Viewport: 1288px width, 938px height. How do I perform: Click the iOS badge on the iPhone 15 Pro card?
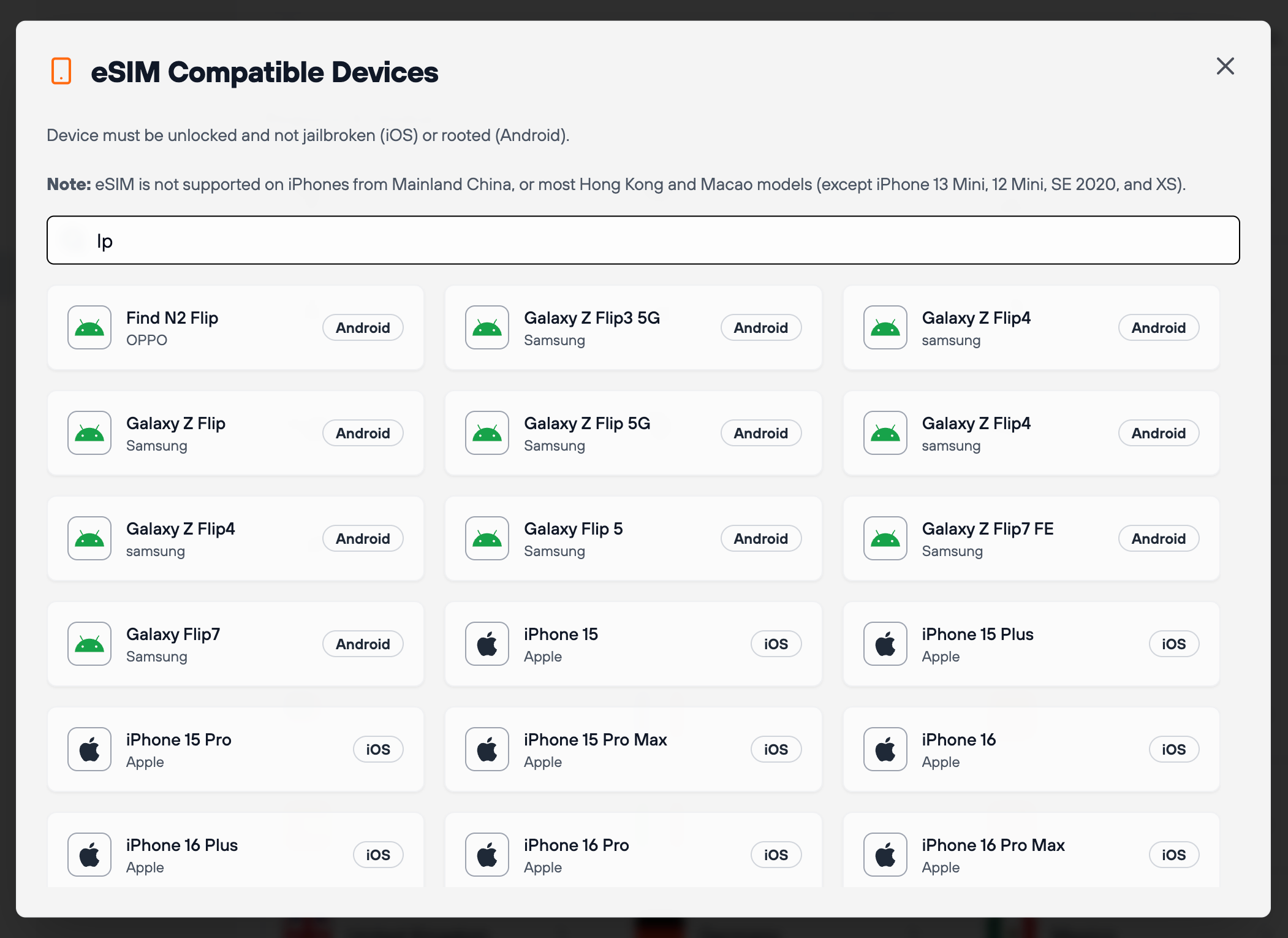(x=378, y=749)
